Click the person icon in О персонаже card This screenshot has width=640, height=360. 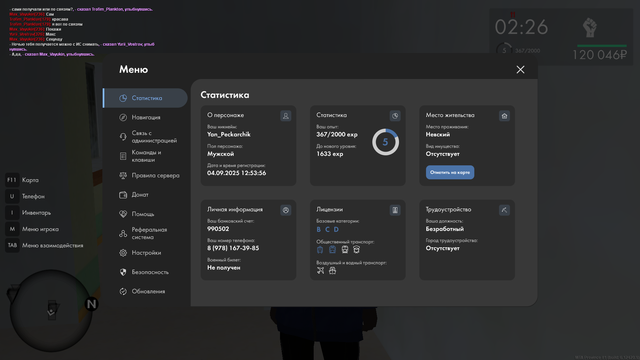(x=286, y=116)
